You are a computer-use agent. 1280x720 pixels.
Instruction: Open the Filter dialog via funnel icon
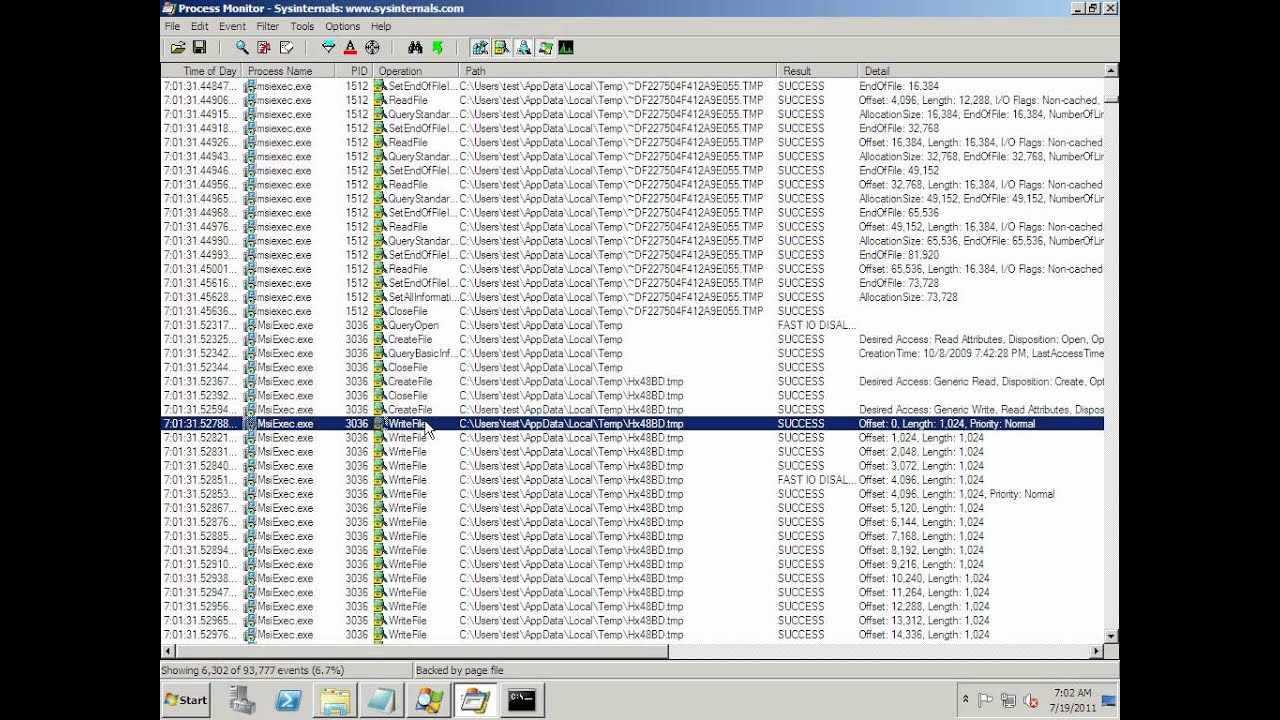pyautogui.click(x=328, y=47)
